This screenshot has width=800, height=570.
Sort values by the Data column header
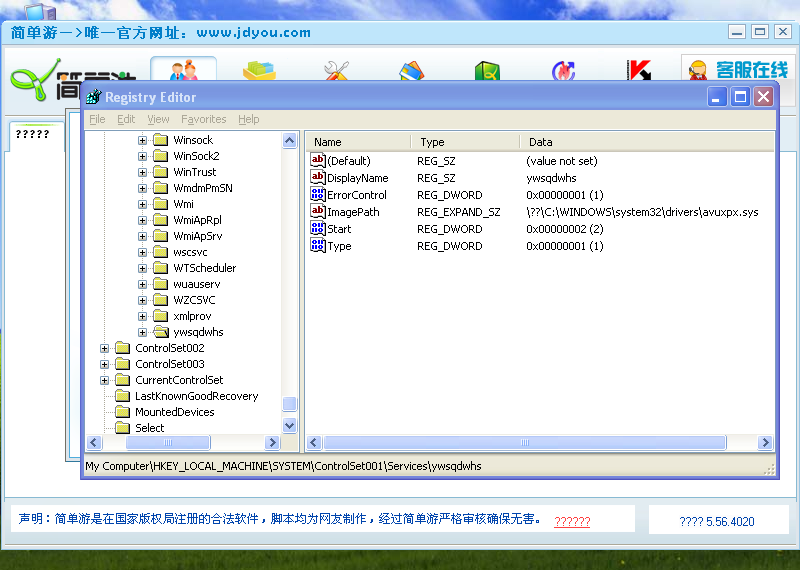coord(646,142)
